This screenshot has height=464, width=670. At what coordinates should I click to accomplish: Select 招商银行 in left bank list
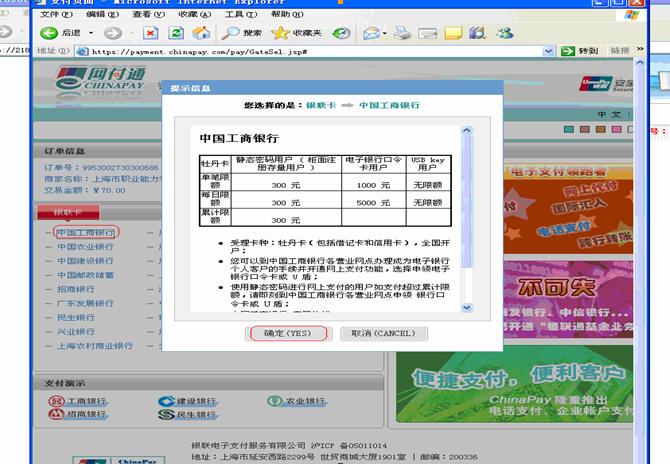point(76,289)
